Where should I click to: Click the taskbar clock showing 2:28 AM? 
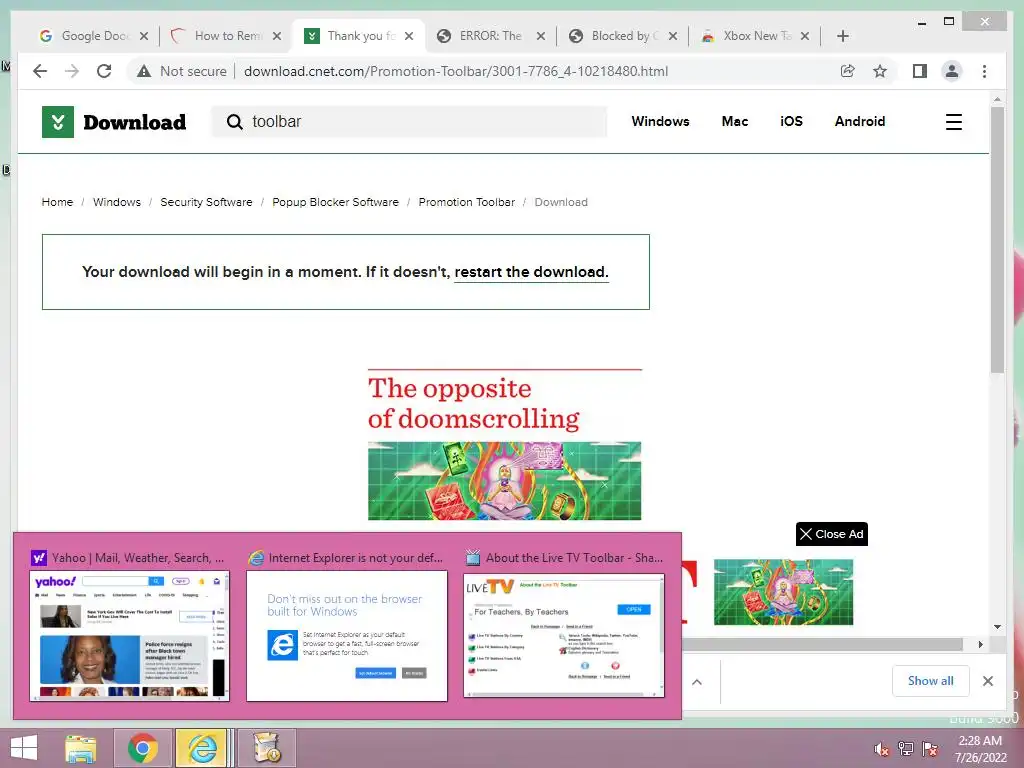pyautogui.click(x=980, y=748)
